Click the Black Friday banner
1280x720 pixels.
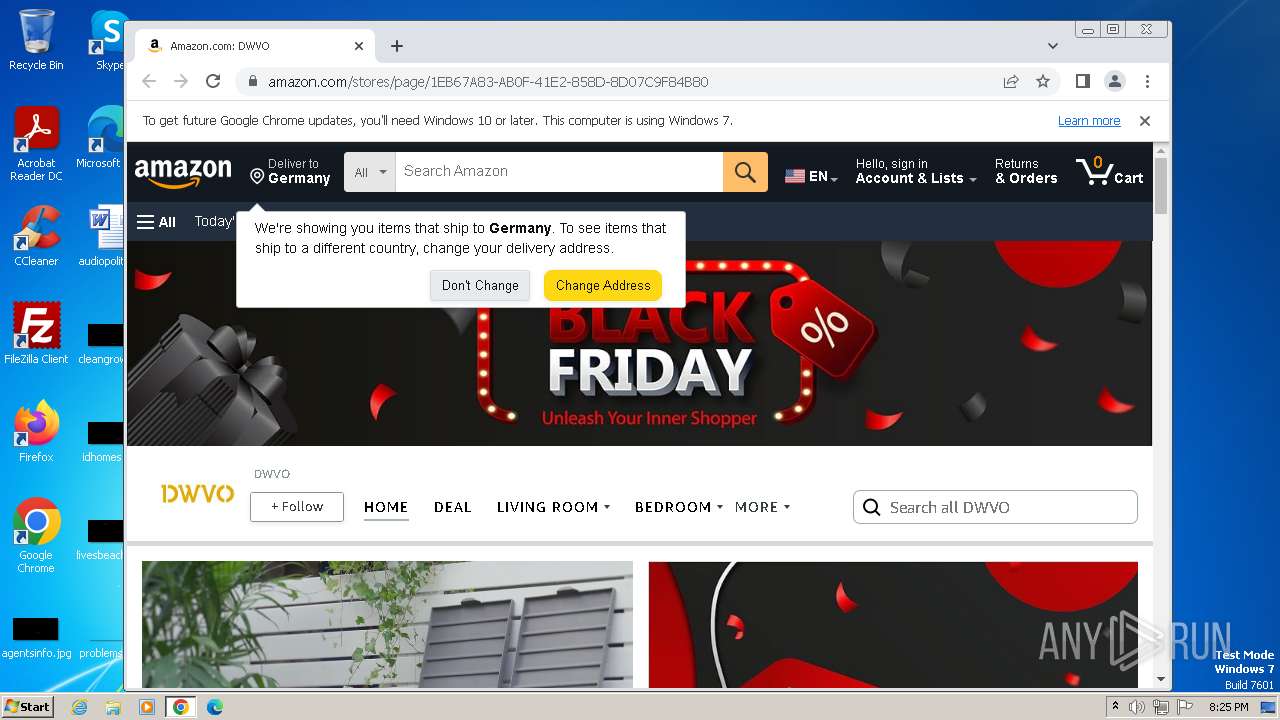(639, 343)
